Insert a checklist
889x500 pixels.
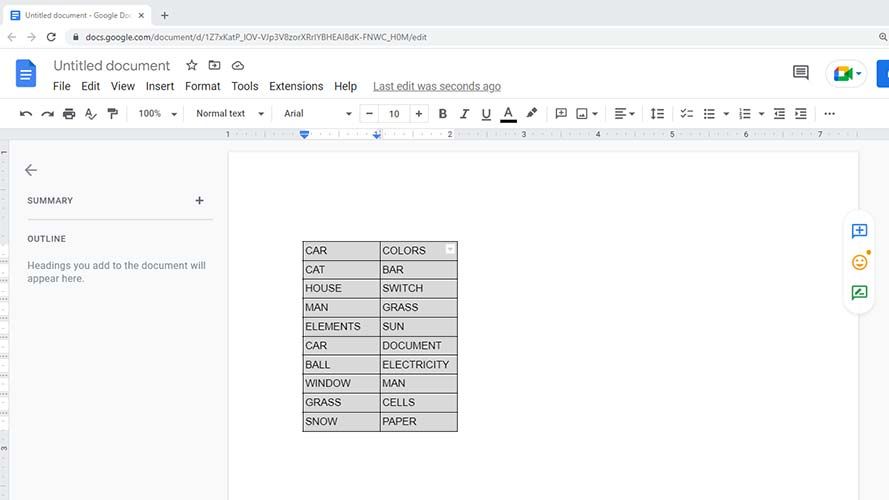pyautogui.click(x=687, y=114)
